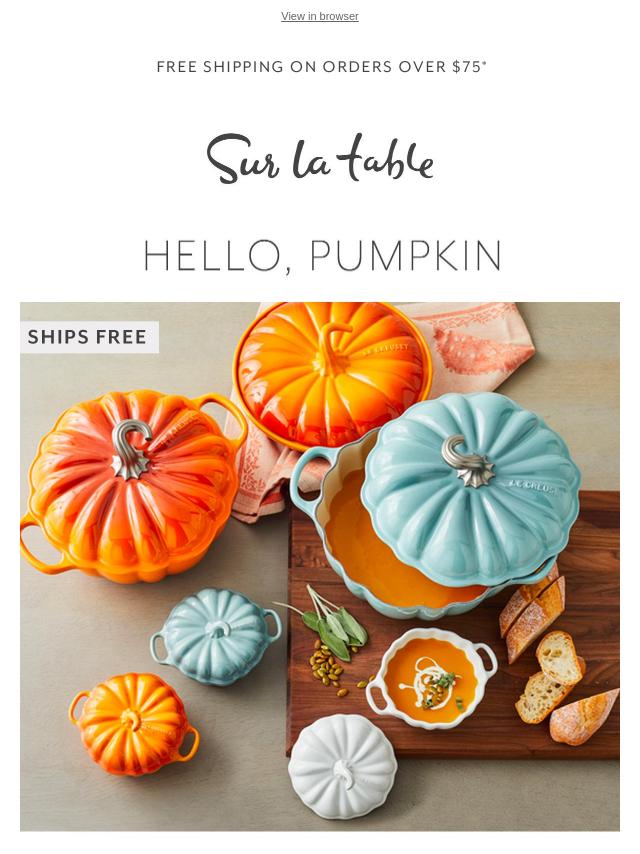Select the large orange pumpkin Dutch oven
640x854 pixels.
tap(131, 485)
